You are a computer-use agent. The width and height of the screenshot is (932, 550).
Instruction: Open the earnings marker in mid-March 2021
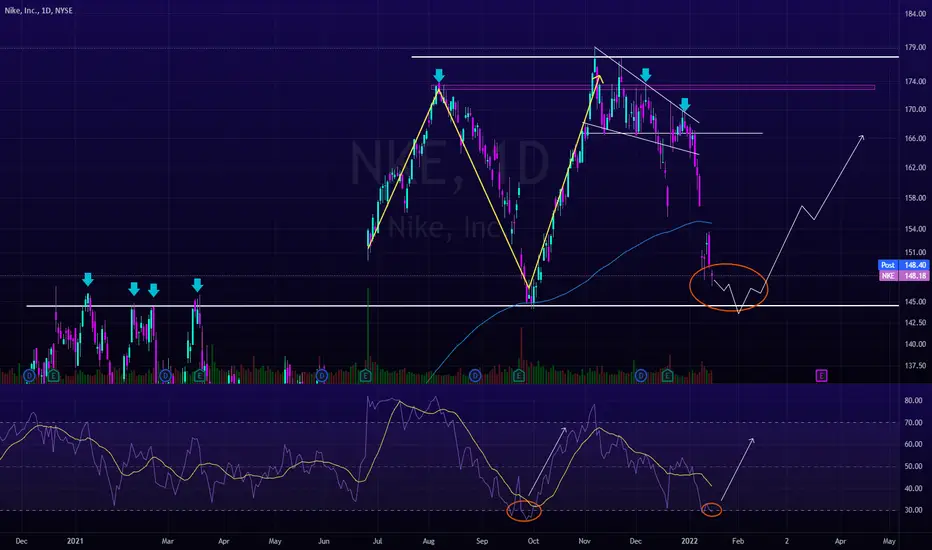[200, 376]
